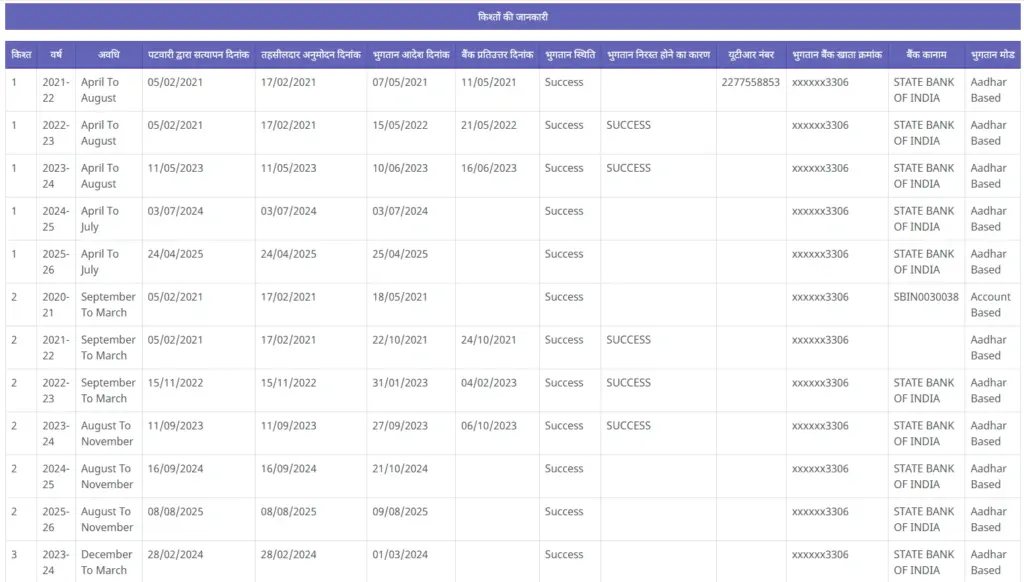Viewport: 1024px width, 582px height.
Task: Click बैंक प्रतिउत्तर दिनांक column header
Action: click(x=497, y=55)
